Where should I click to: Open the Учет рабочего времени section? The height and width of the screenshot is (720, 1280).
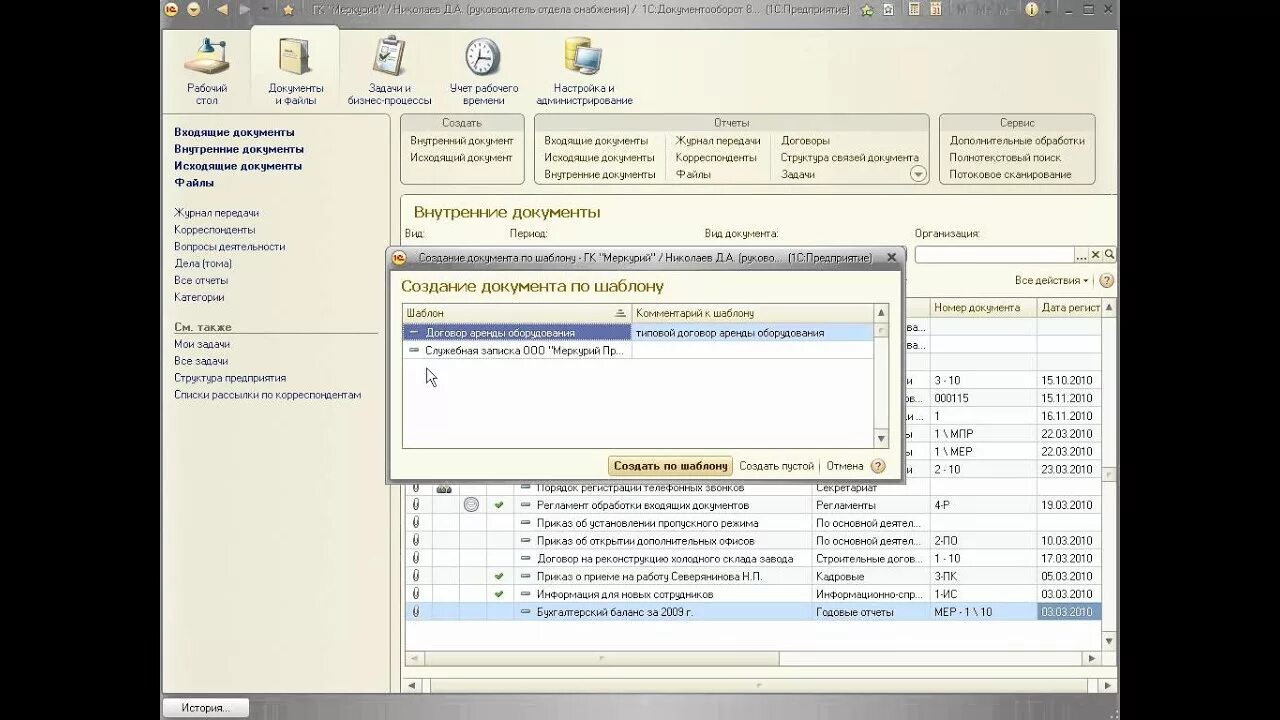click(483, 71)
